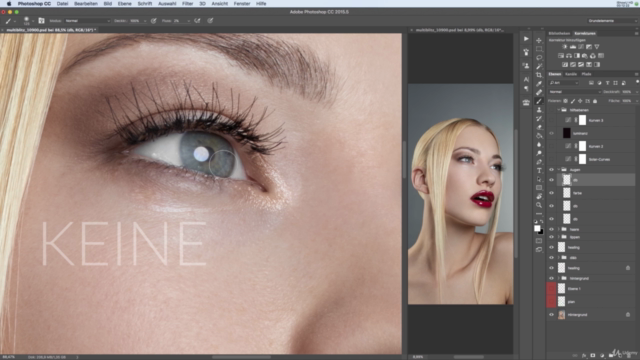Viewport: 640px width, 360px height.
Task: Select the Type tool
Action: coord(539,171)
